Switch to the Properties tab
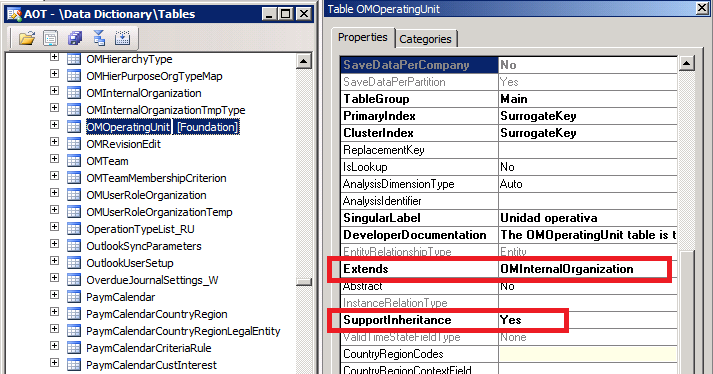This screenshot has width=713, height=374. (x=362, y=37)
